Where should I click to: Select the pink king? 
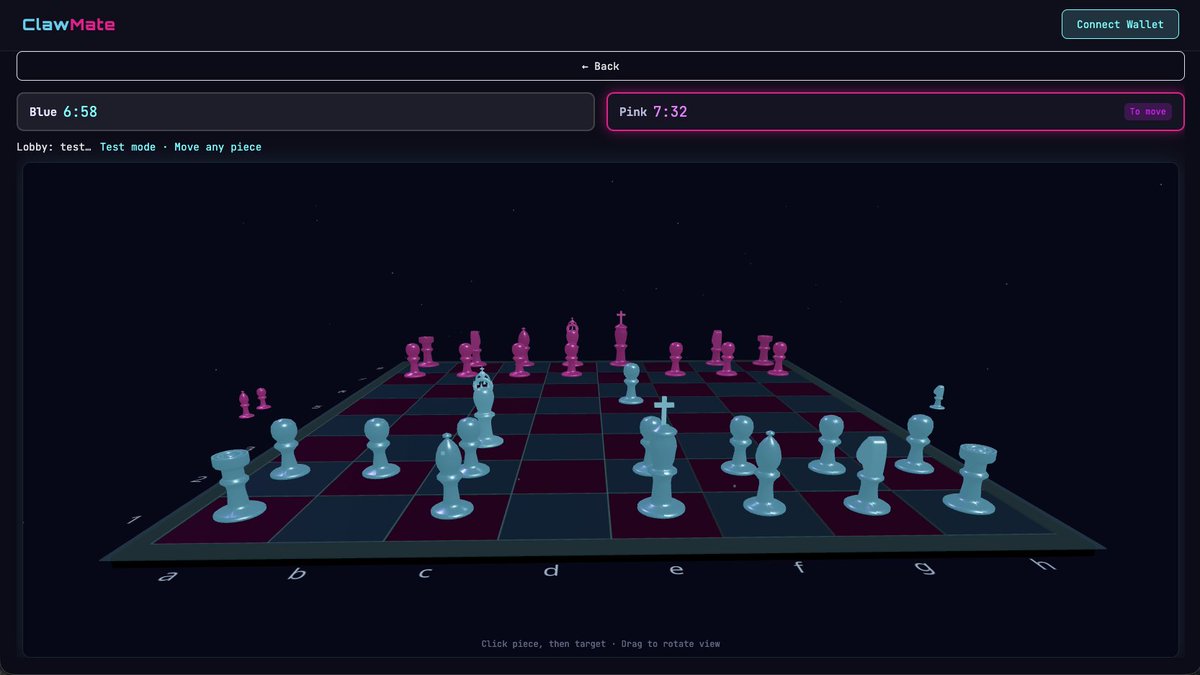coord(621,339)
